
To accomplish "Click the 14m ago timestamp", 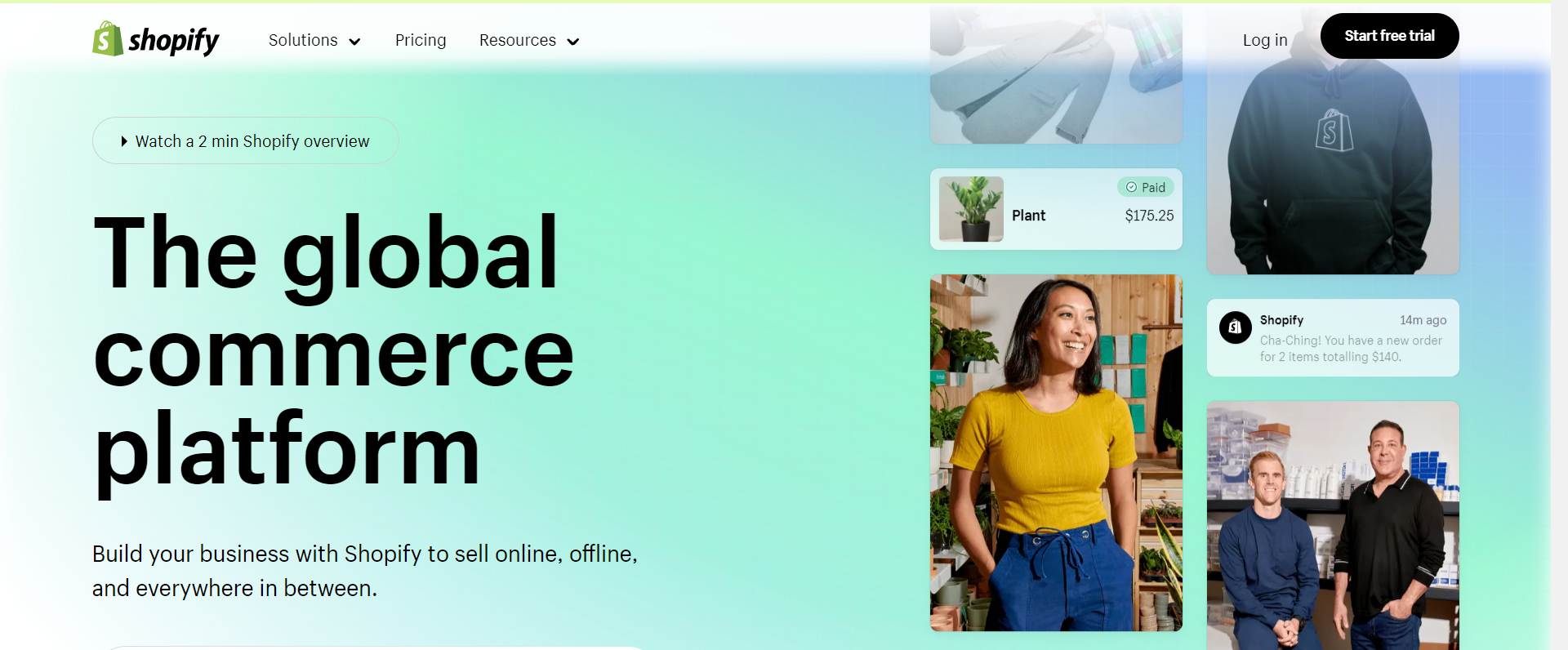I will [1423, 320].
